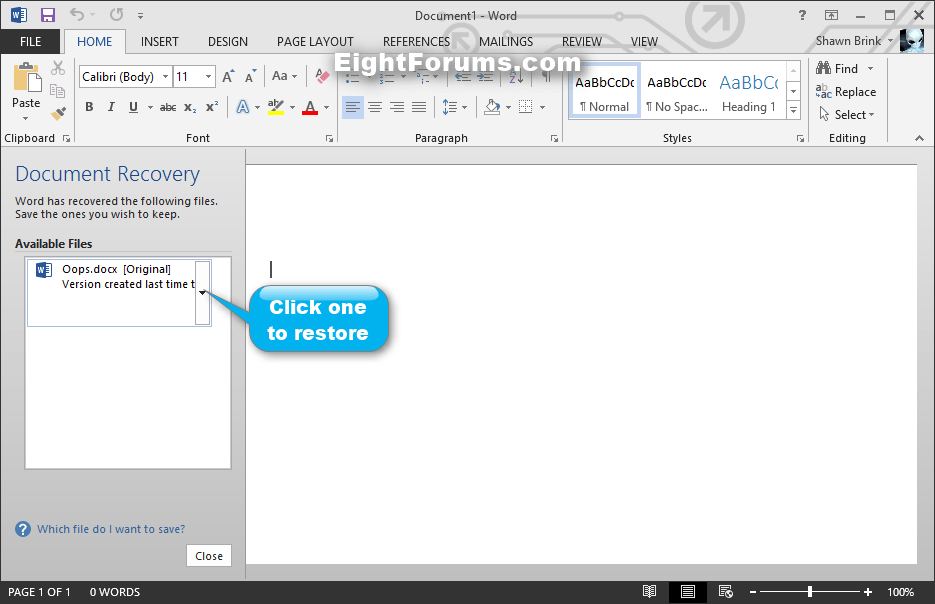Click the zoom slider handle in status bar
Image resolution: width=935 pixels, height=604 pixels.
click(x=809, y=592)
